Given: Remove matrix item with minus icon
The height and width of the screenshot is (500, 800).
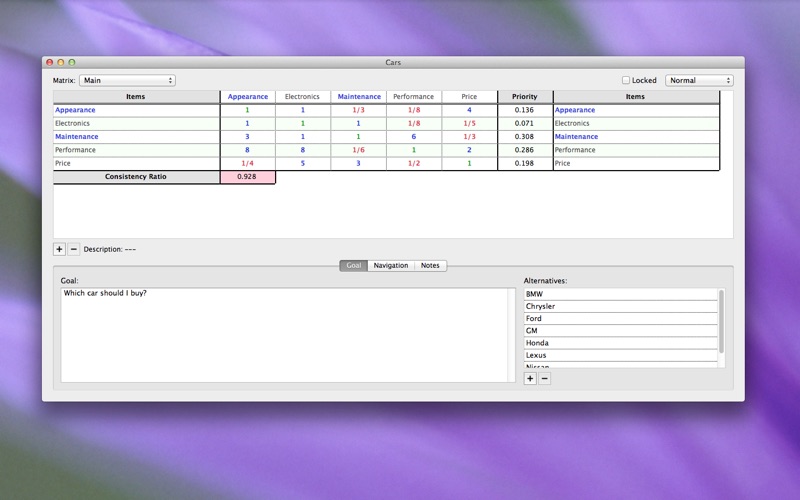Looking at the screenshot, I should point(73,249).
